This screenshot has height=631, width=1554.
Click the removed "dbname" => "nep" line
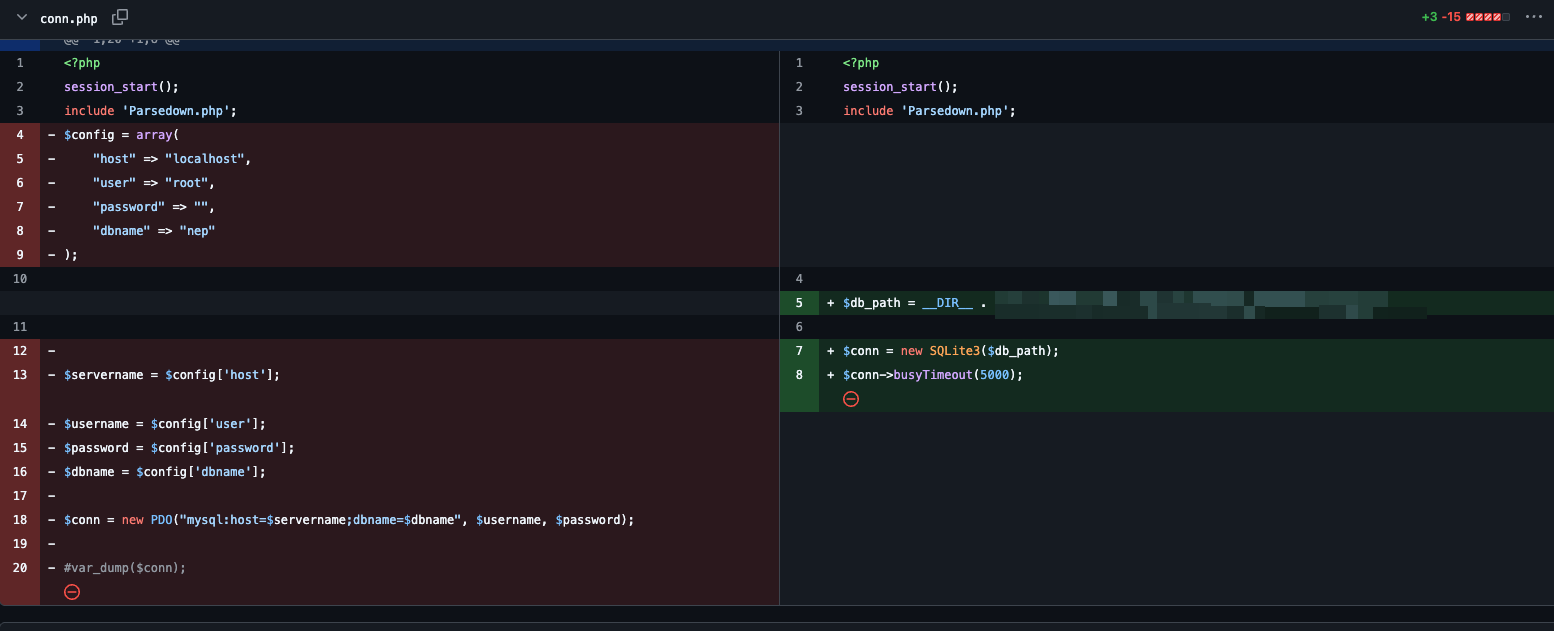click(154, 231)
